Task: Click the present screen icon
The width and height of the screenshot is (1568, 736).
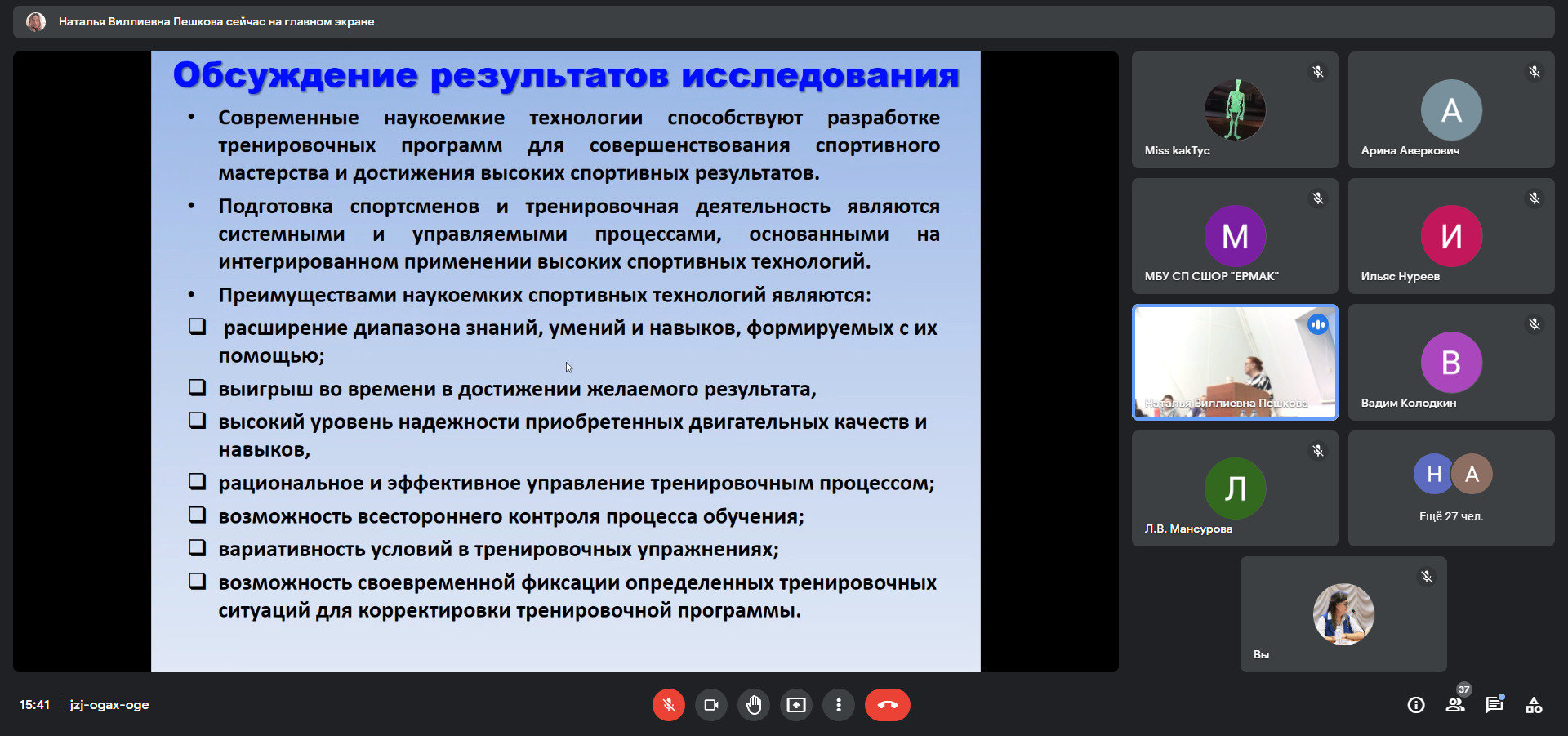Action: pos(795,705)
